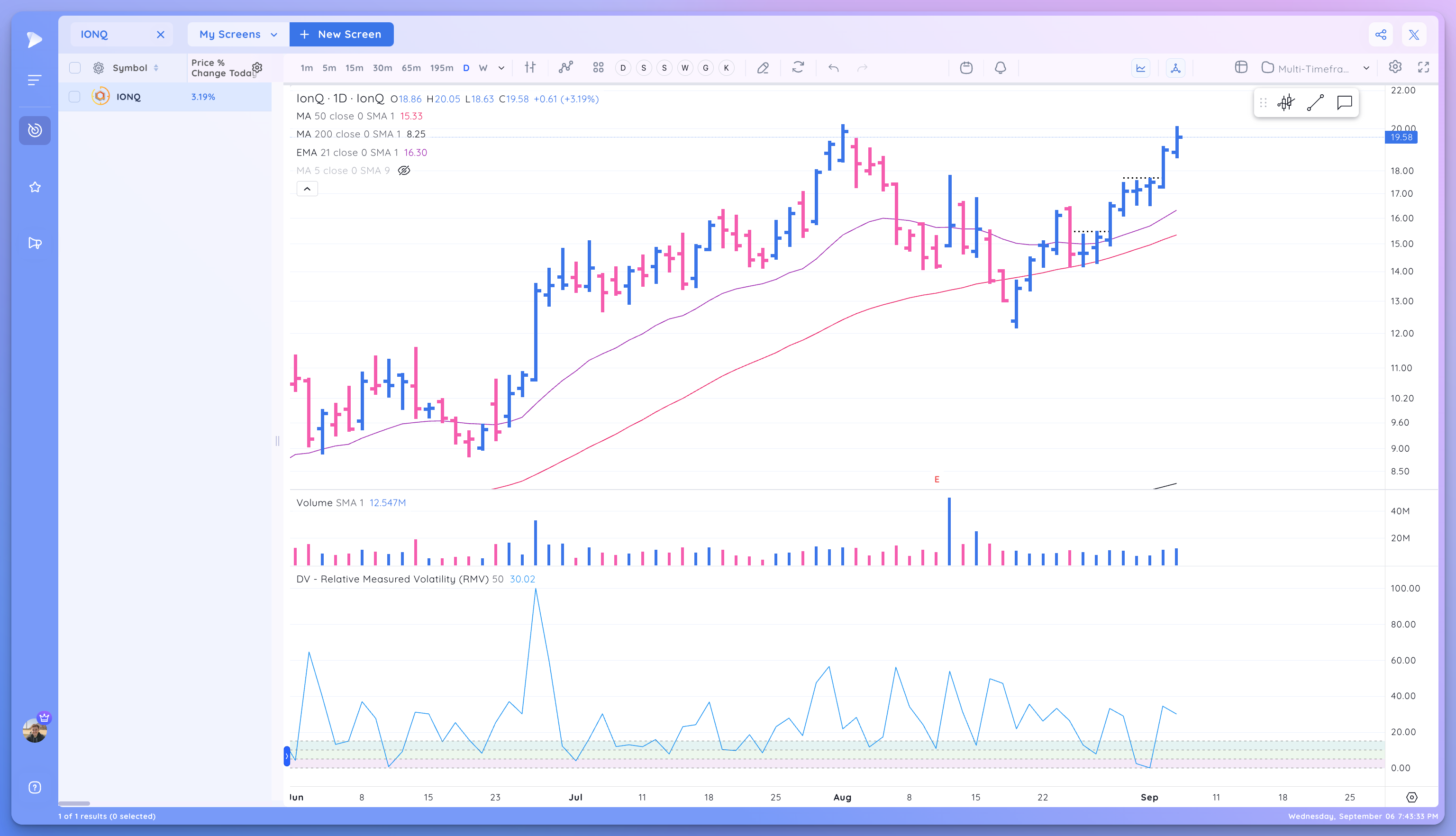Viewport: 1456px width, 836px height.
Task: Select the pencil drawing tool
Action: coord(763,67)
